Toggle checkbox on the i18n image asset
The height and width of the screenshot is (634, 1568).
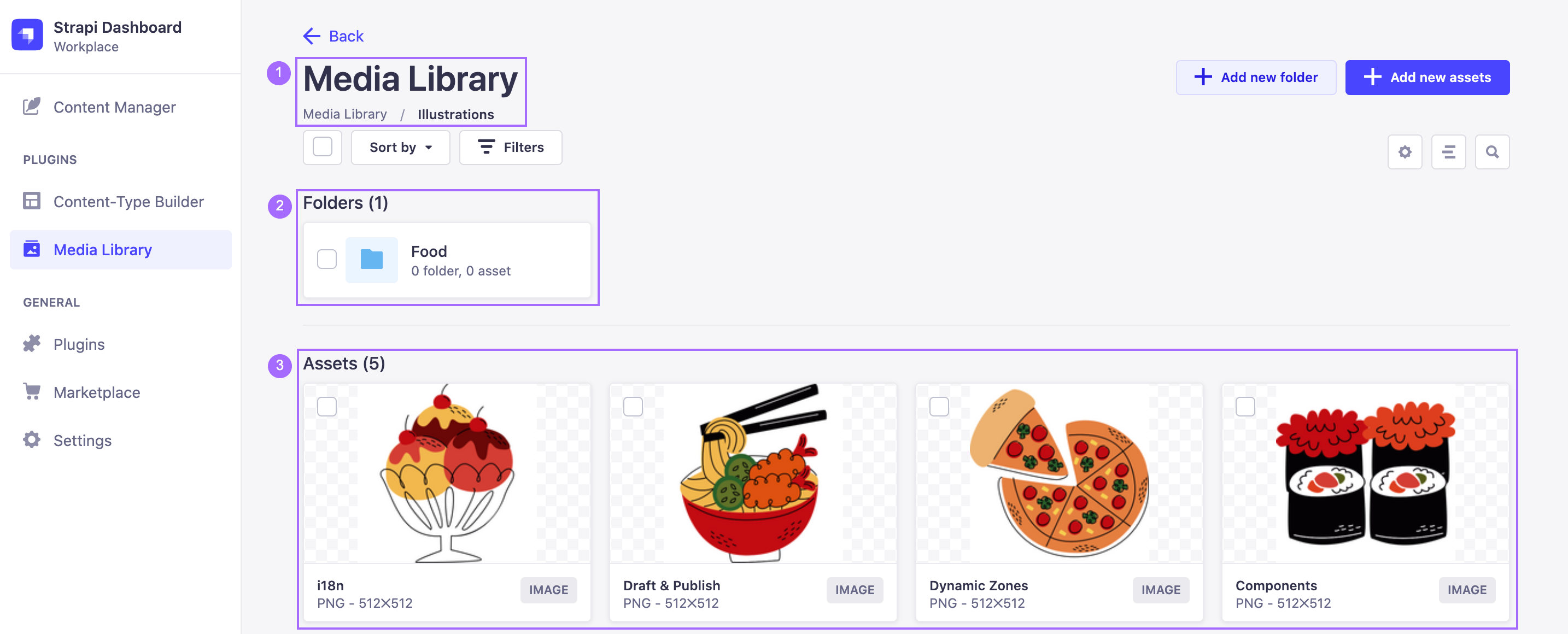pyautogui.click(x=328, y=407)
